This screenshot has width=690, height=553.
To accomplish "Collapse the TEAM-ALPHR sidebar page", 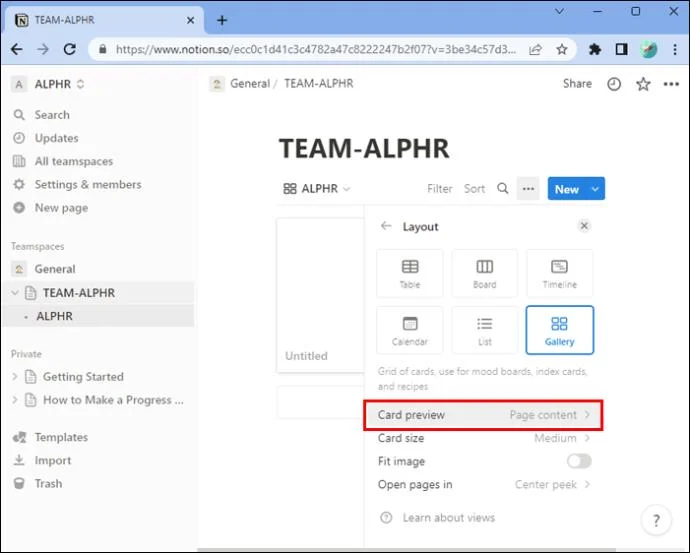I will 15,293.
